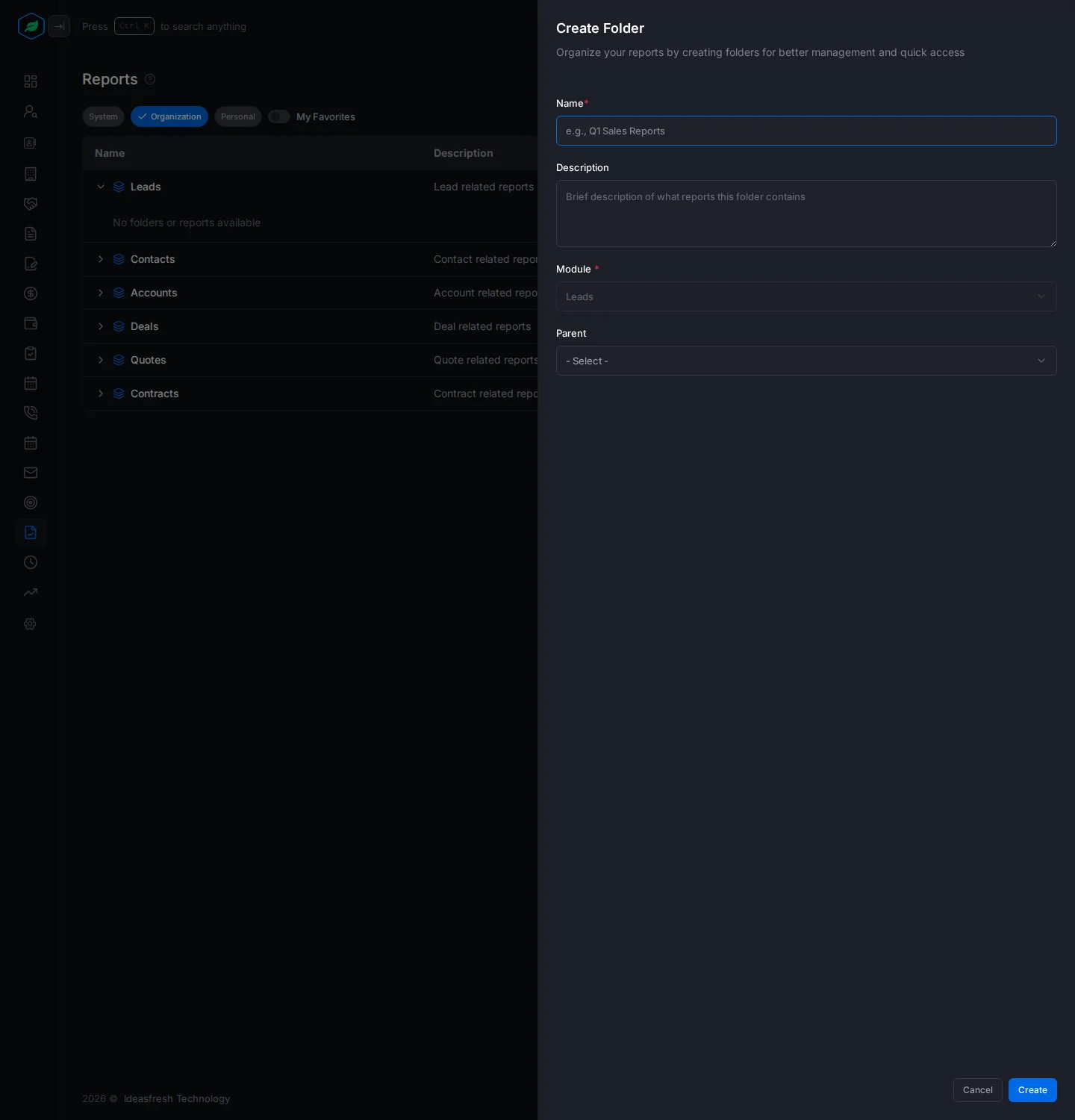
Task: Collapse the Leads folder row
Action: [x=101, y=187]
